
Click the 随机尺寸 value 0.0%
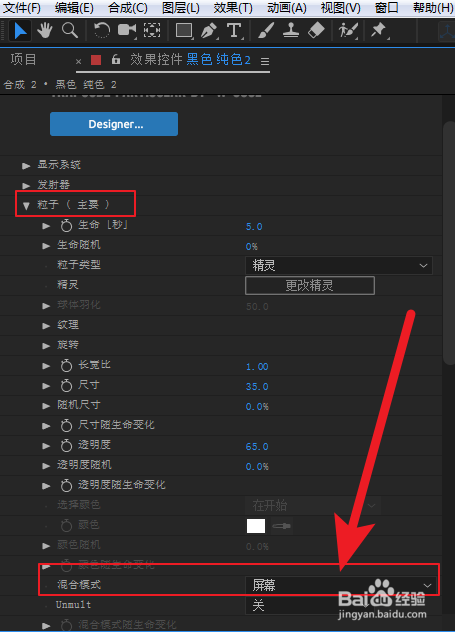point(257,406)
